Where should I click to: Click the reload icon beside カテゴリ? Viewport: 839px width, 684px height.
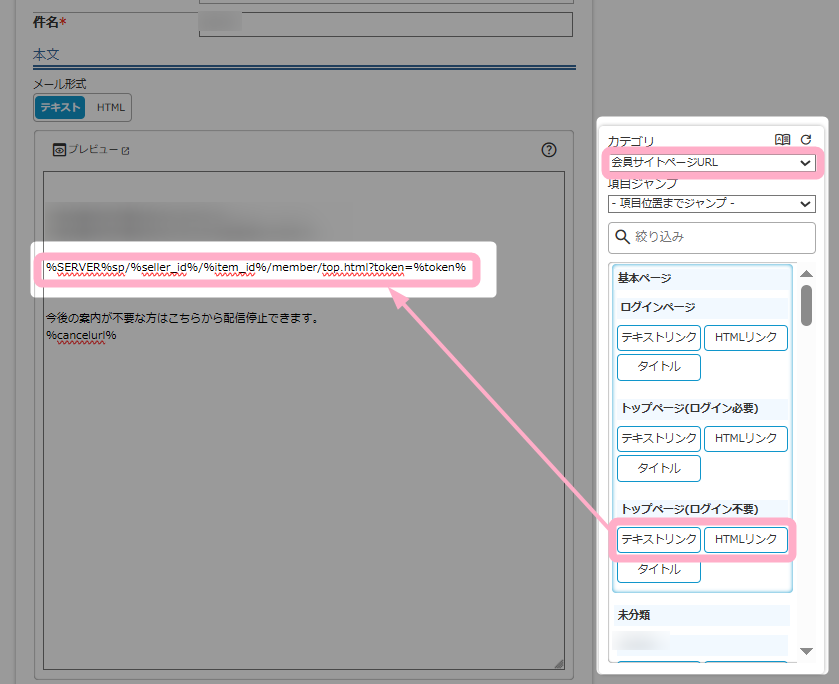click(x=806, y=140)
